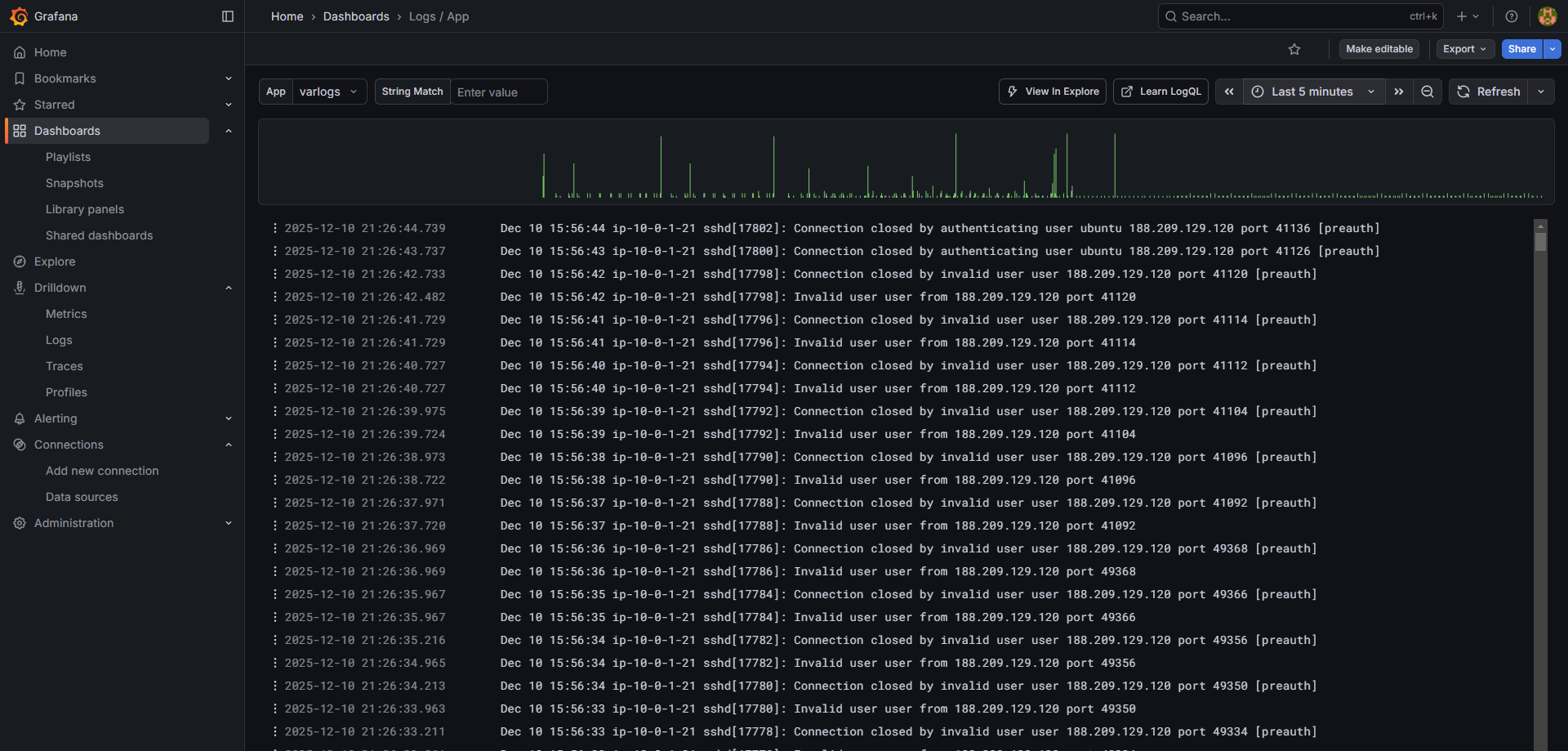Focus the String Match input field
This screenshot has height=751, width=1568.
[498, 92]
